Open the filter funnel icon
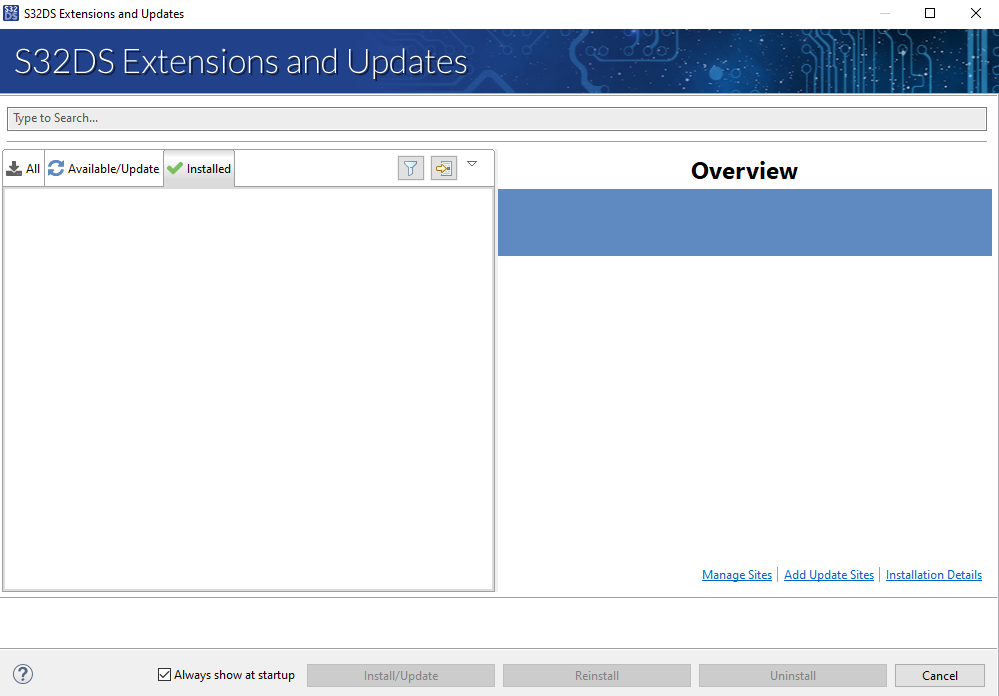Image resolution: width=999 pixels, height=696 pixels. tap(411, 168)
